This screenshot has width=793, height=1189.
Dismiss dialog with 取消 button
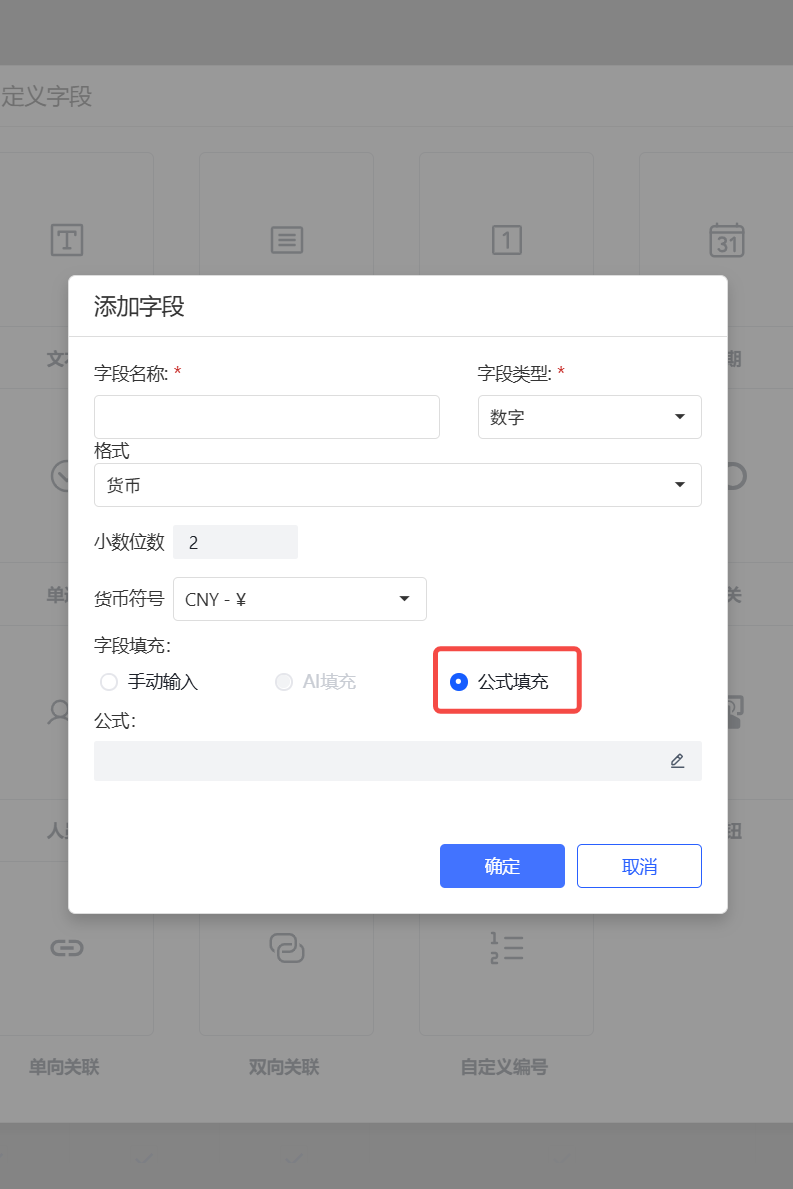[x=639, y=866]
